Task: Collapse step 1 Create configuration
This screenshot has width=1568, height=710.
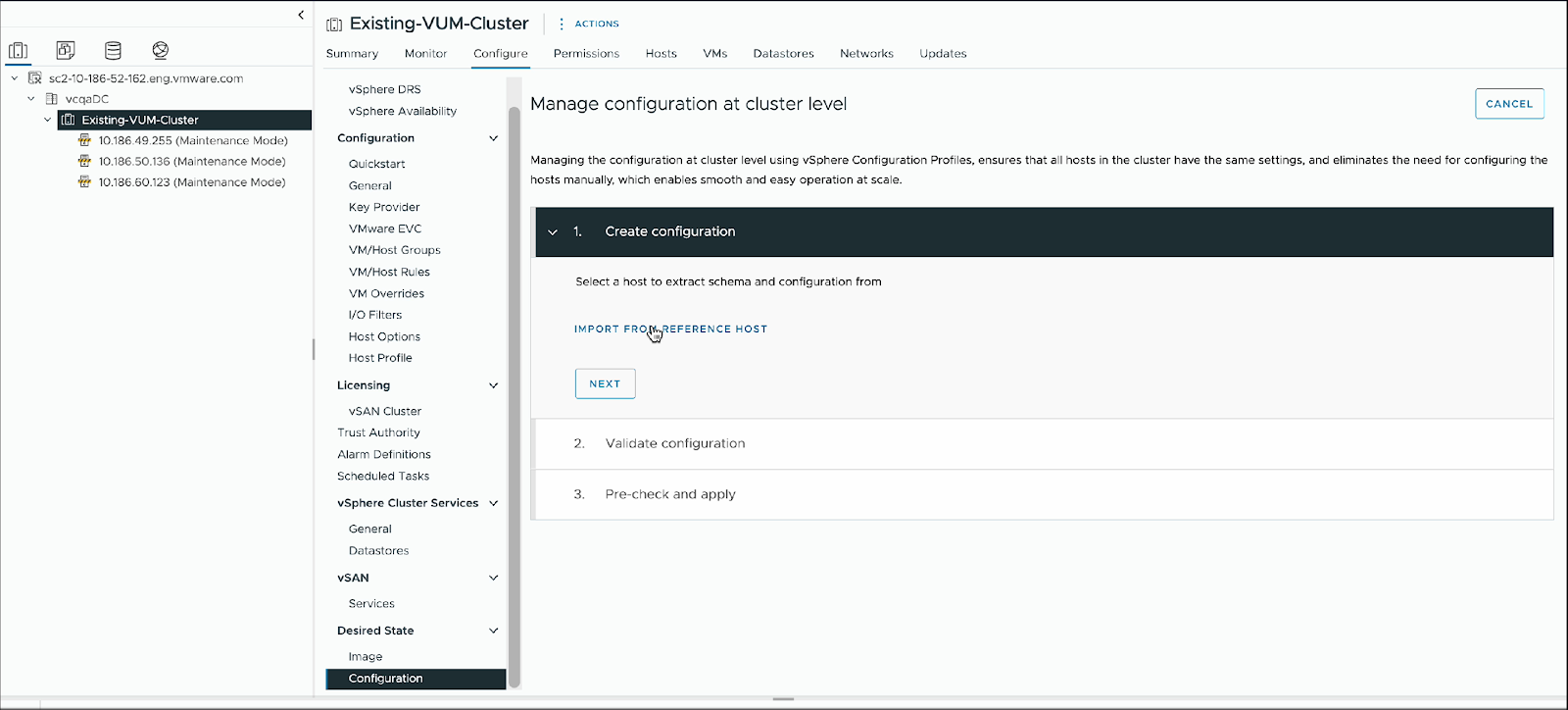Action: click(553, 232)
